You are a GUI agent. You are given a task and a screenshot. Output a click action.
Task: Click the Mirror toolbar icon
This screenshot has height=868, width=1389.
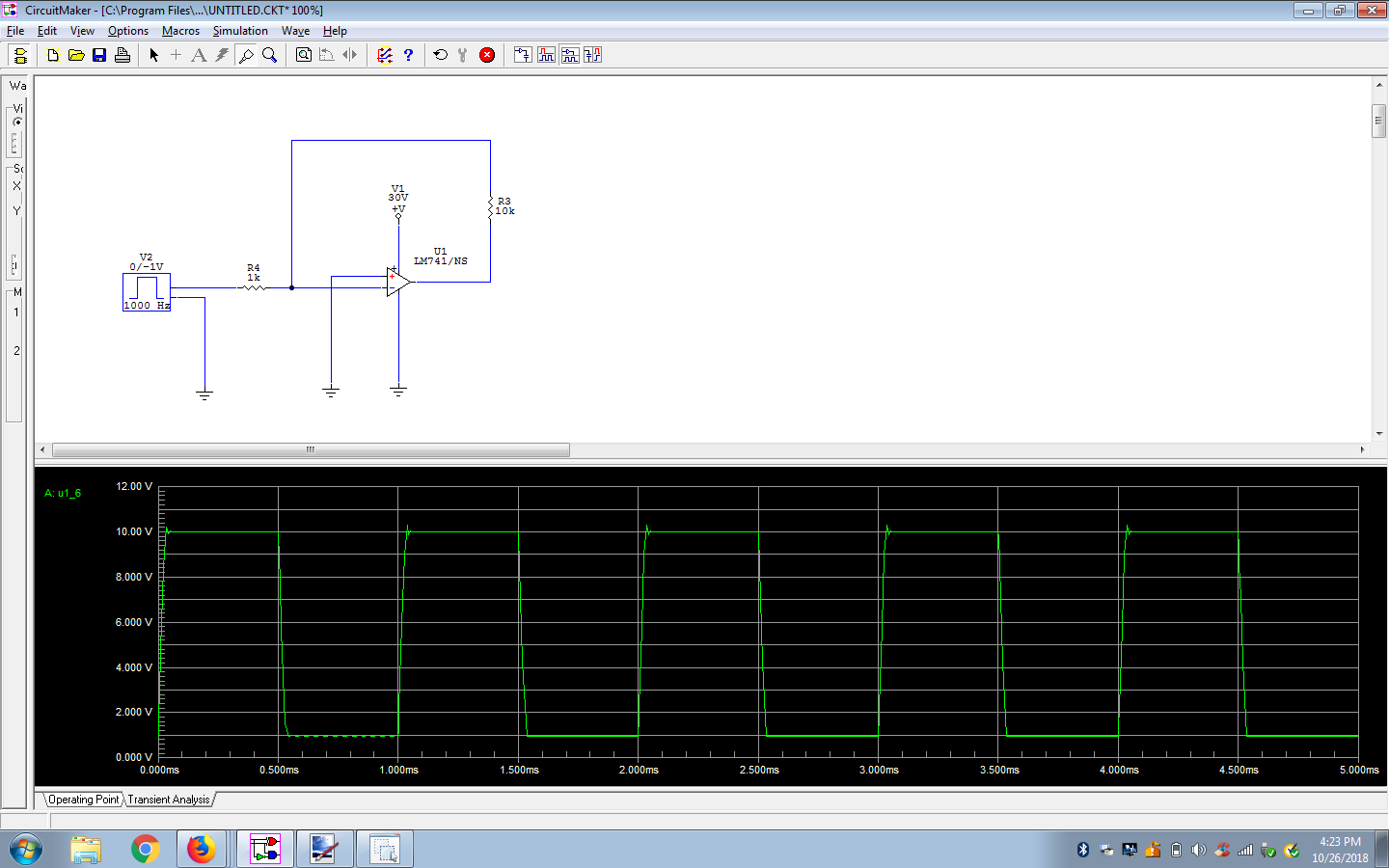pos(350,55)
